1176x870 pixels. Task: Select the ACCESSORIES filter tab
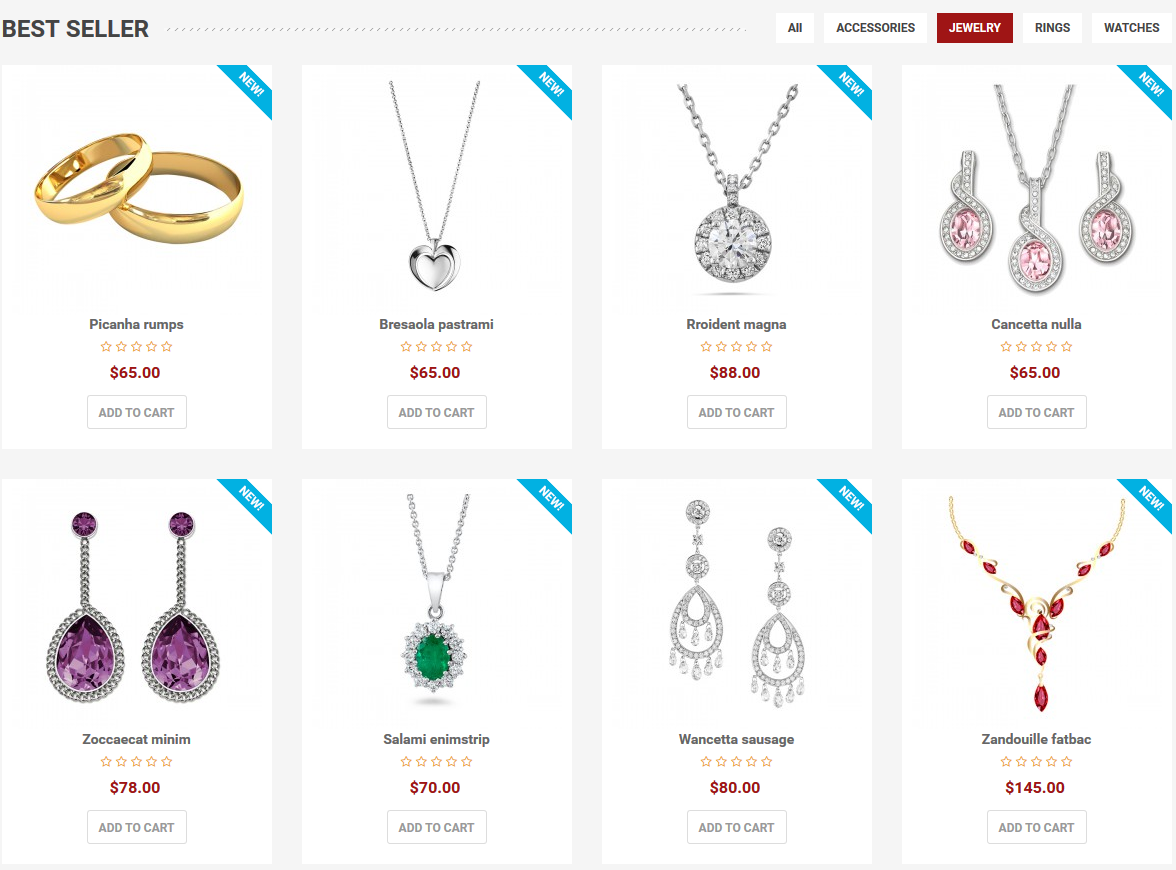[x=875, y=28]
